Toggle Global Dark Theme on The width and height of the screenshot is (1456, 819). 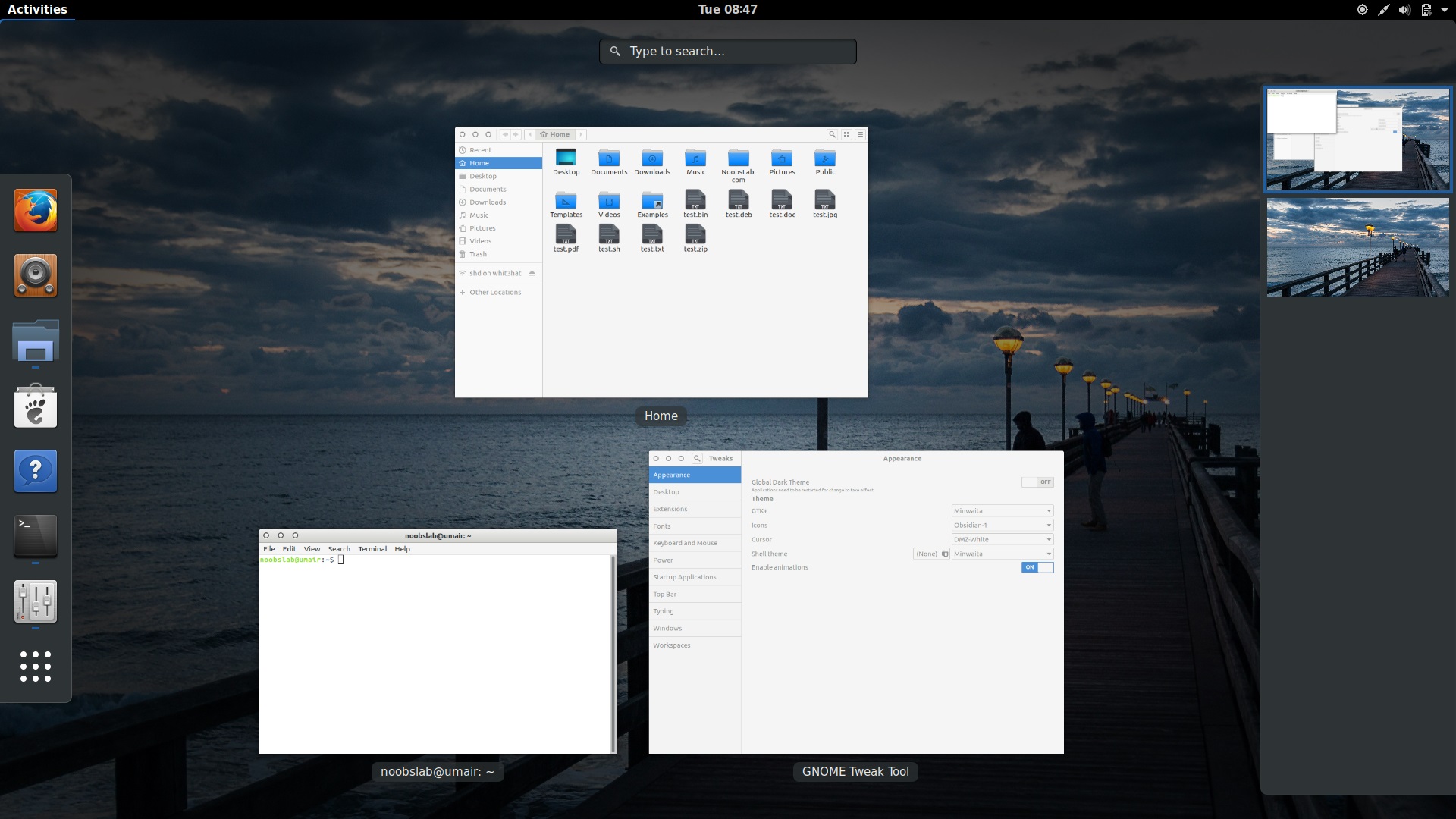(1038, 482)
